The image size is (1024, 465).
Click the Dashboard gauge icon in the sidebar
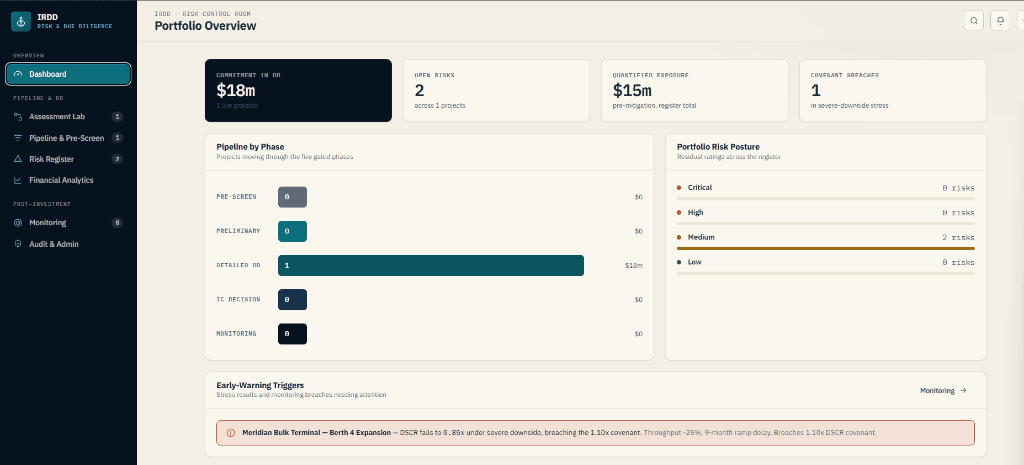[x=18, y=74]
